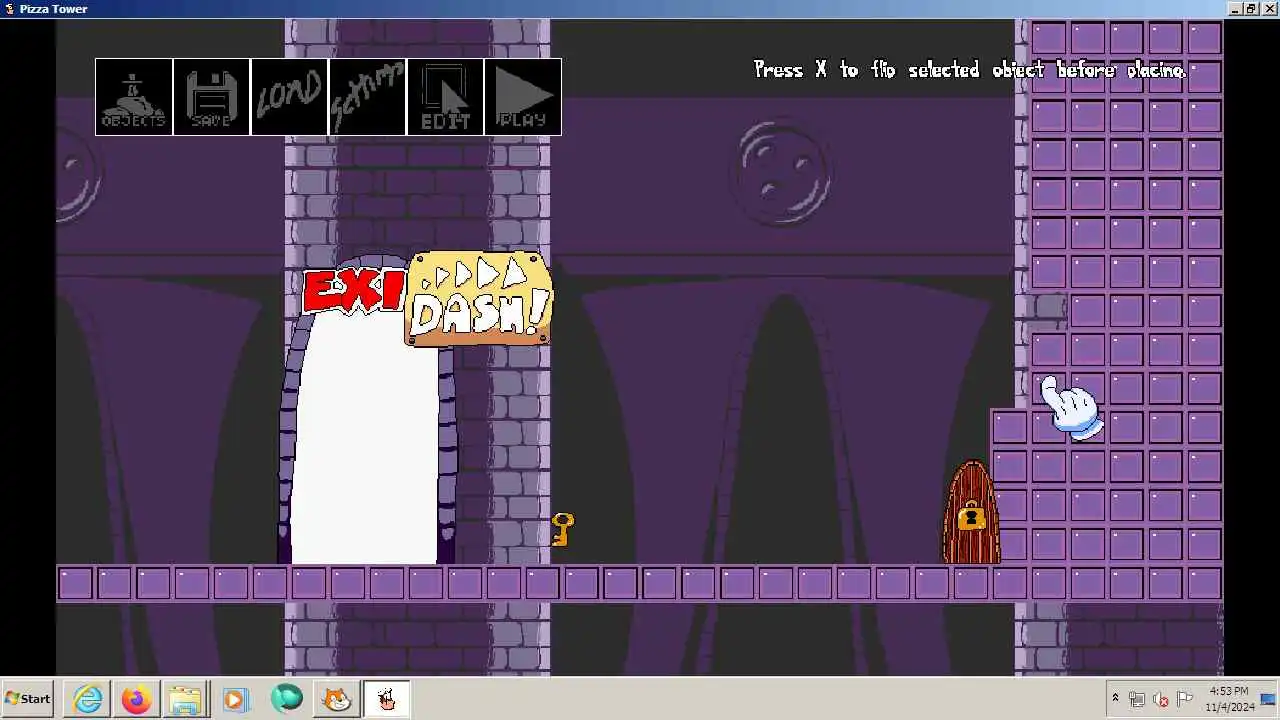This screenshot has width=1280, height=720.
Task: Click the white exit gate doorway
Action: pyautogui.click(x=365, y=440)
